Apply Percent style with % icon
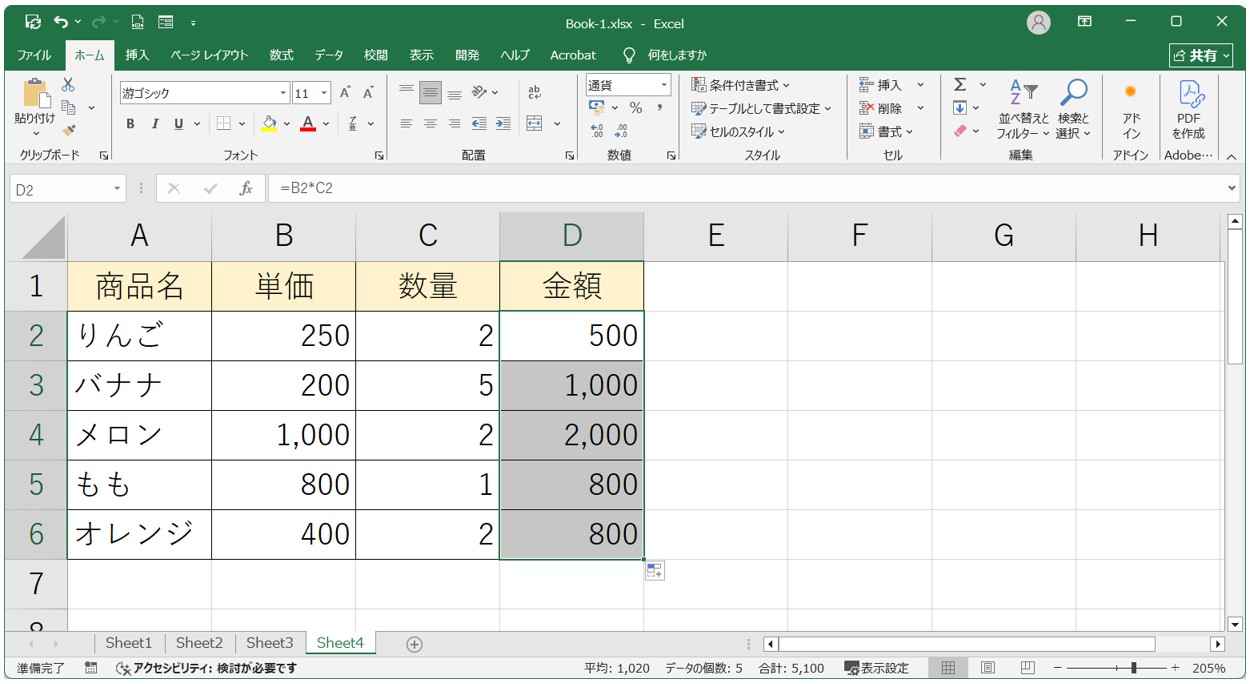The width and height of the screenshot is (1251, 684). [x=635, y=108]
